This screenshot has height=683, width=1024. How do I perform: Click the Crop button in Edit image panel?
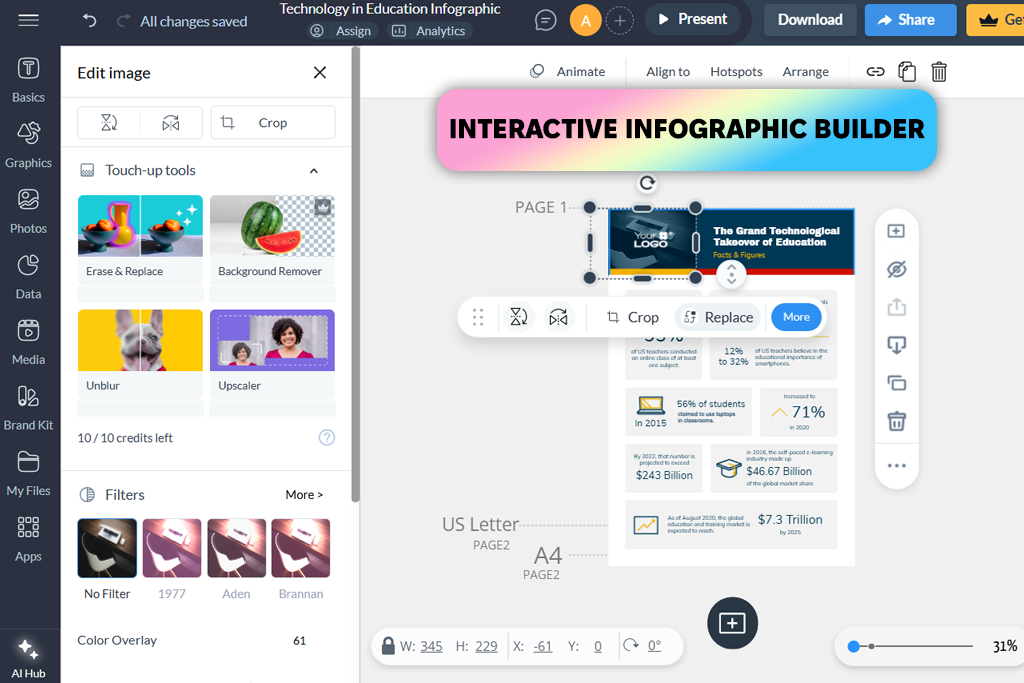(273, 122)
